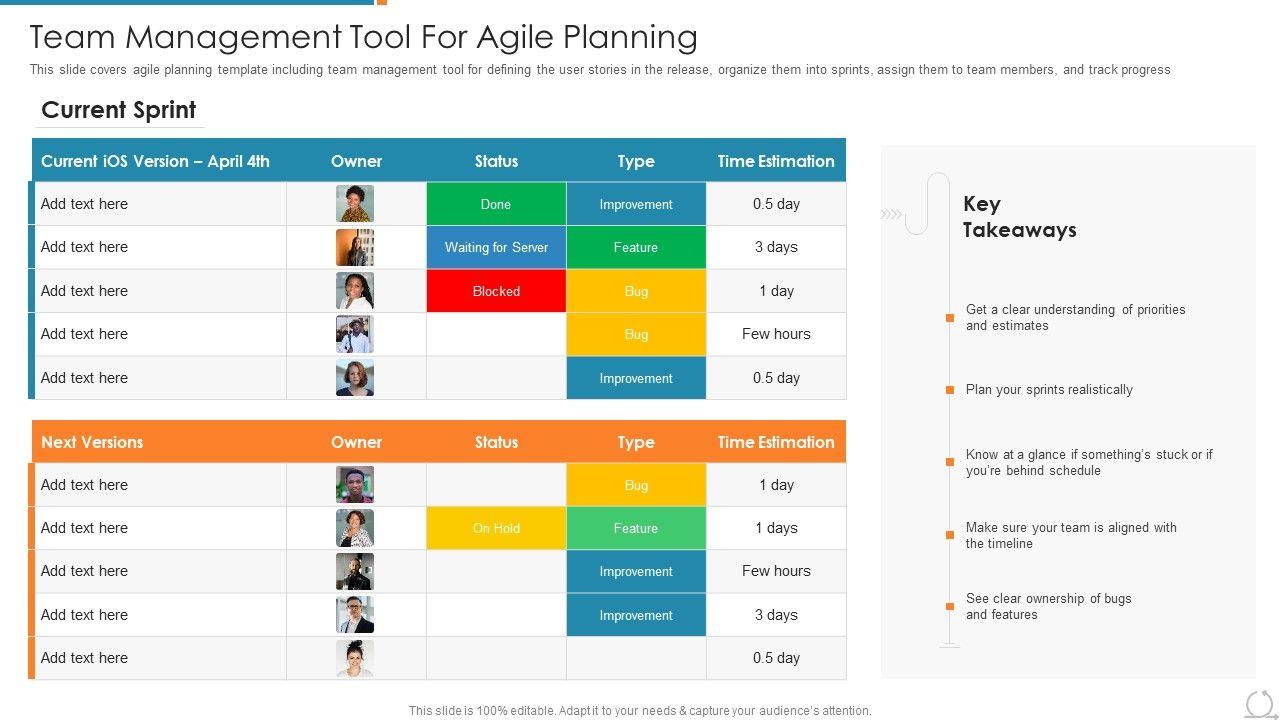Select the owner photo next to On Hold
This screenshot has width=1280, height=720.
coord(355,528)
